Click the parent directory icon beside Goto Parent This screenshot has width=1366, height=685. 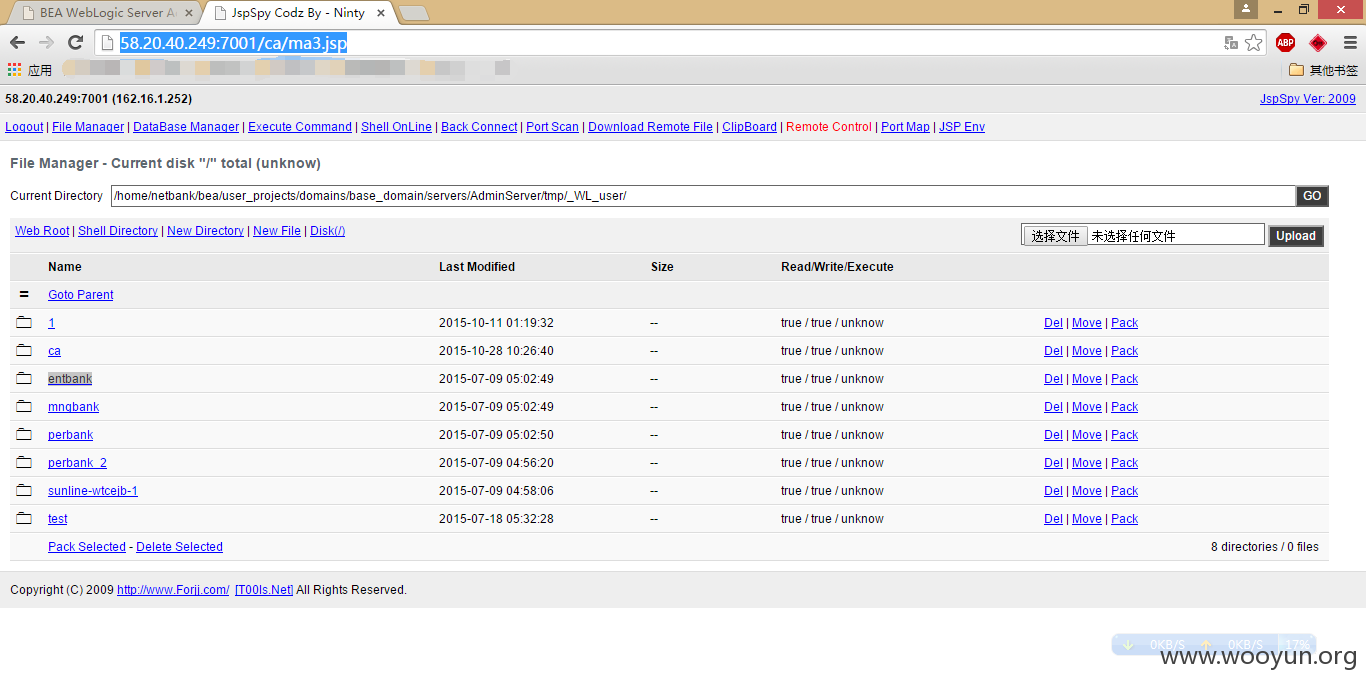tap(24, 294)
